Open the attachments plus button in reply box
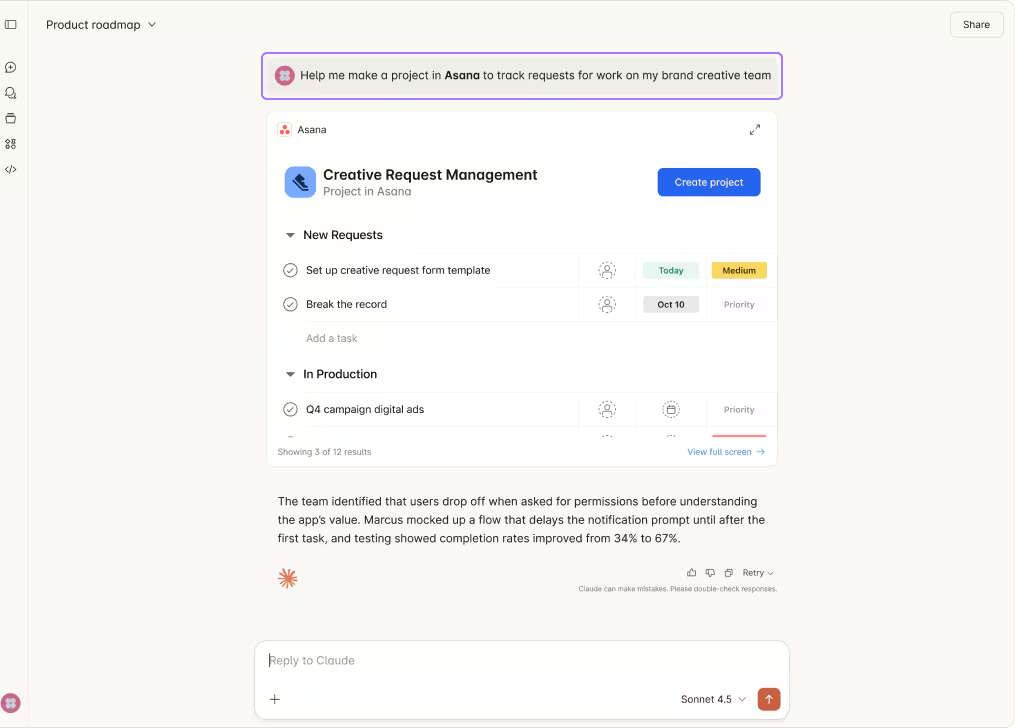 coord(275,699)
